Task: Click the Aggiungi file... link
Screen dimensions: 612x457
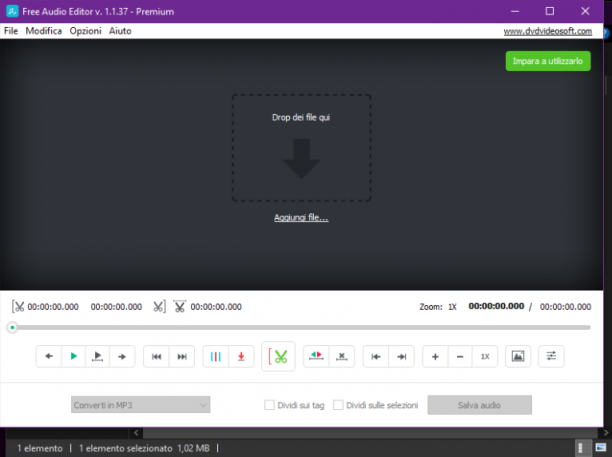Action: [301, 217]
